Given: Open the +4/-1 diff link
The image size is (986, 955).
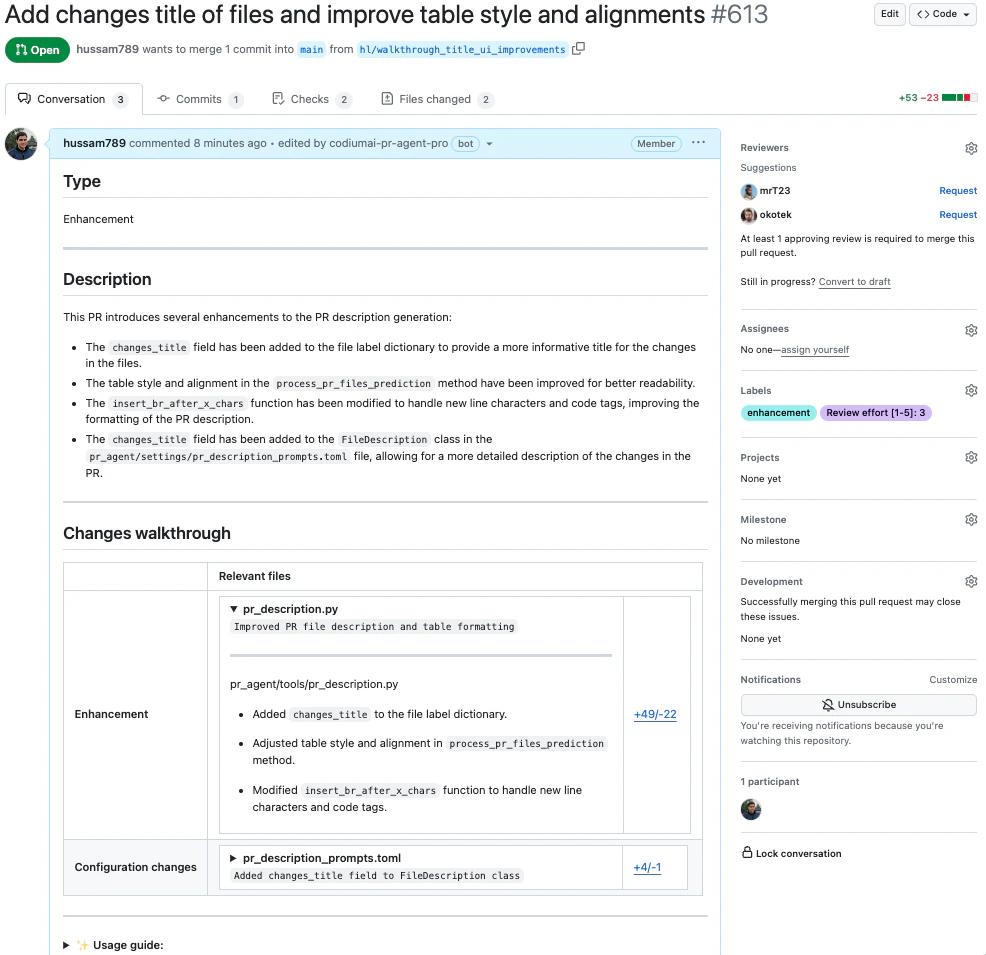Looking at the screenshot, I should tap(647, 867).
